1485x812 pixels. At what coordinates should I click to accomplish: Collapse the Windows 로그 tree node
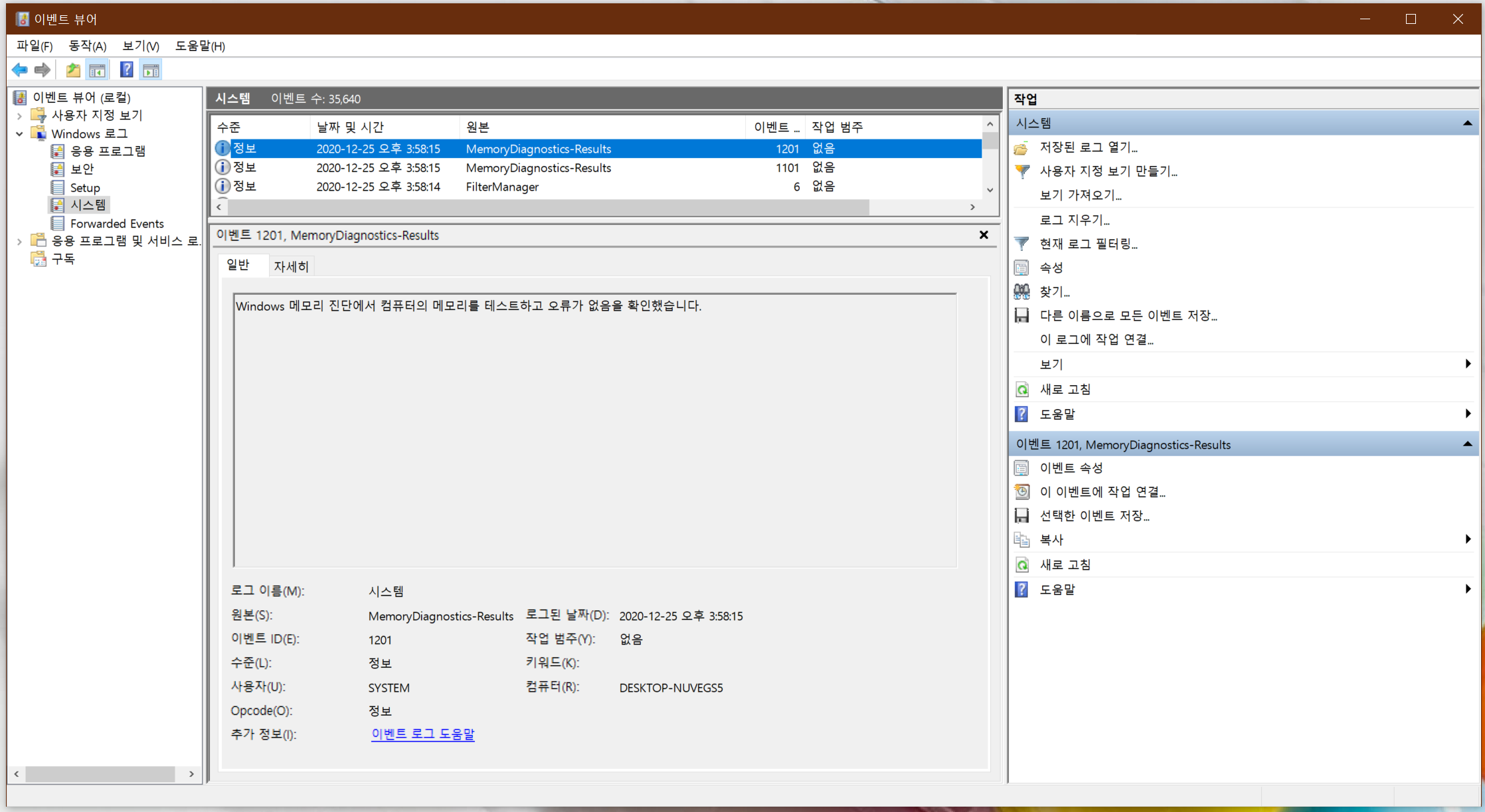19,133
